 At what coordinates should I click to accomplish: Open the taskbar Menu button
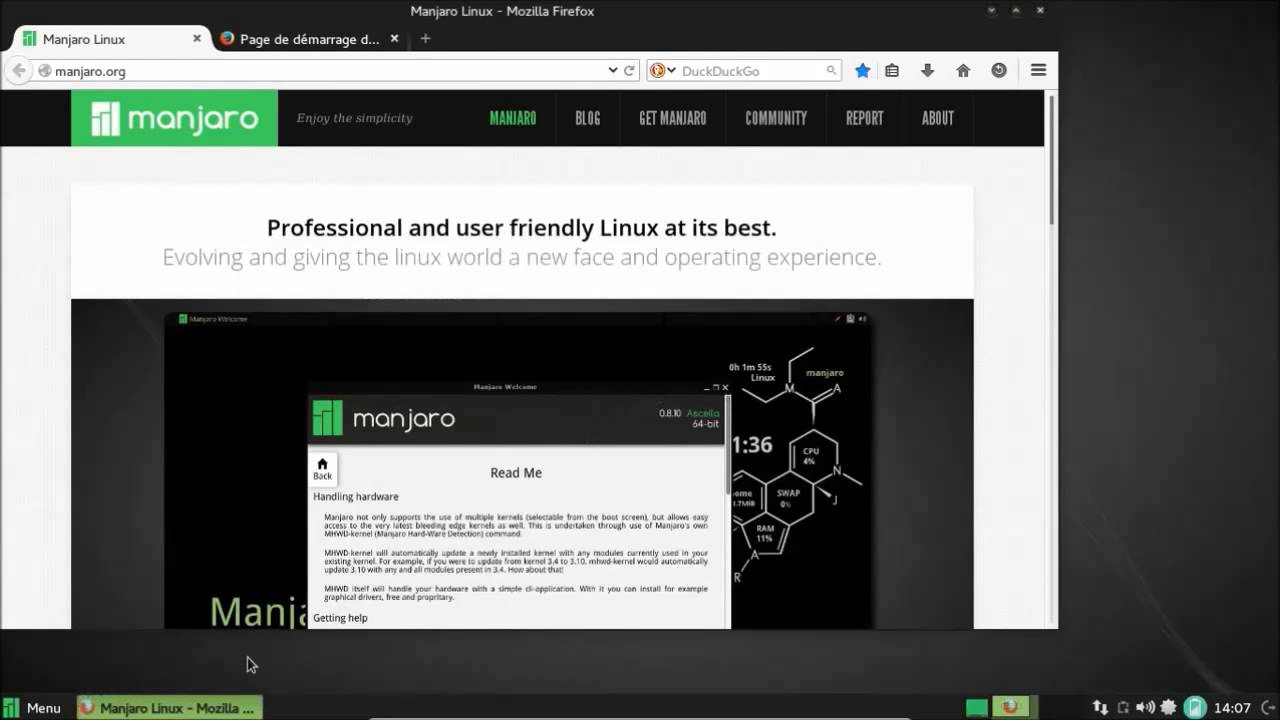[32, 707]
